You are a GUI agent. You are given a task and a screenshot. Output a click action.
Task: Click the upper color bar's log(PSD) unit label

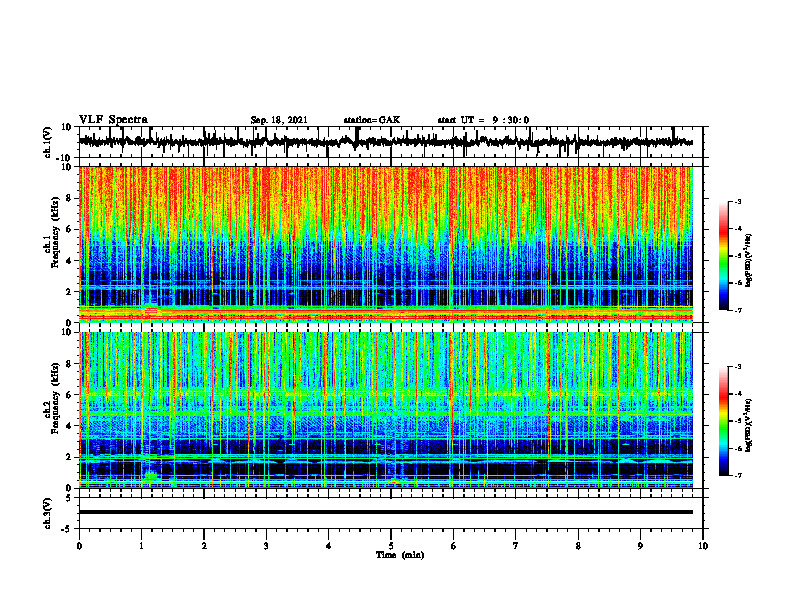click(x=749, y=260)
